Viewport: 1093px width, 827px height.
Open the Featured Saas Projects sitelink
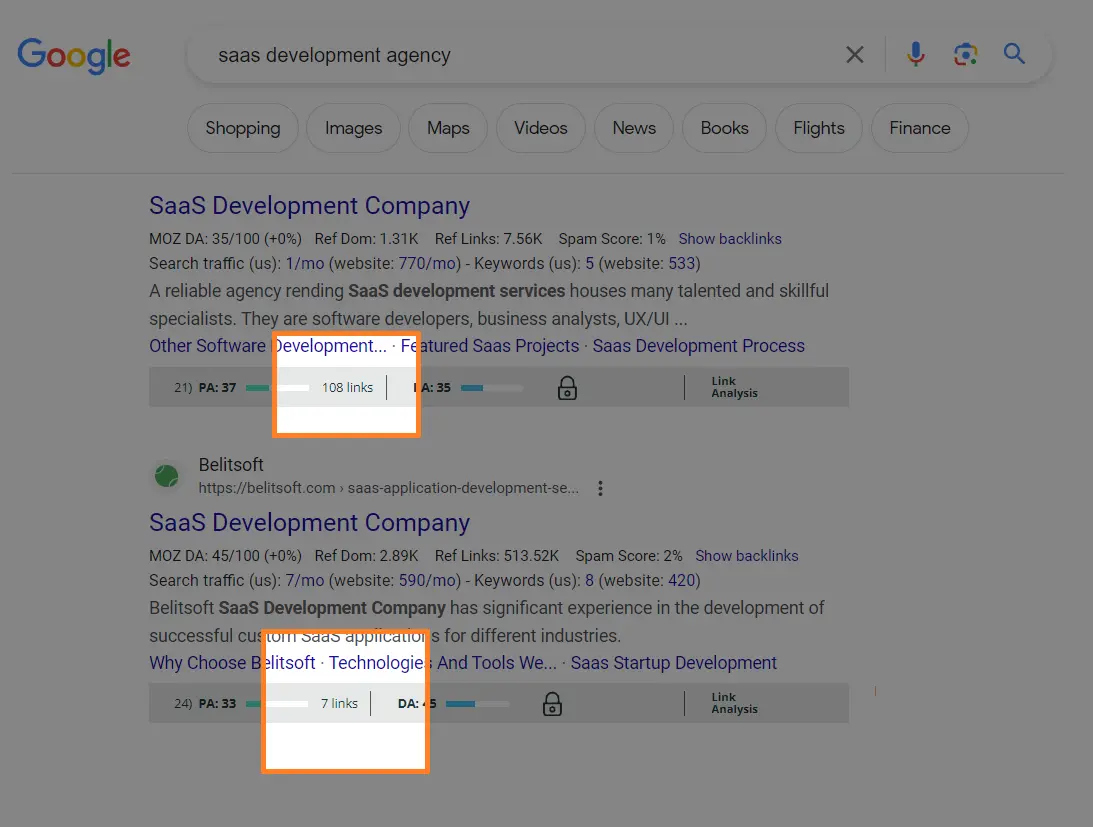[490, 346]
